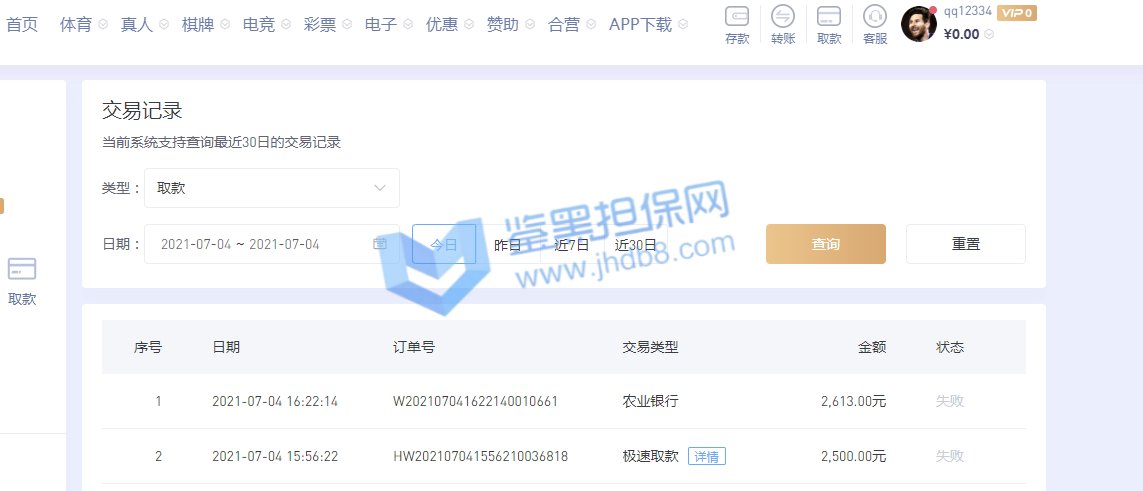1143x491 pixels.
Task: Expand the balance ¥0.00 dropdown arrow
Action: click(x=989, y=35)
